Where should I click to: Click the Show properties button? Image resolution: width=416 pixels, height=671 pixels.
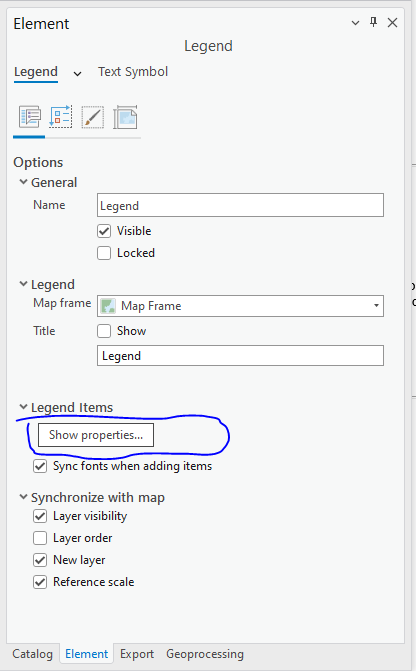96,435
